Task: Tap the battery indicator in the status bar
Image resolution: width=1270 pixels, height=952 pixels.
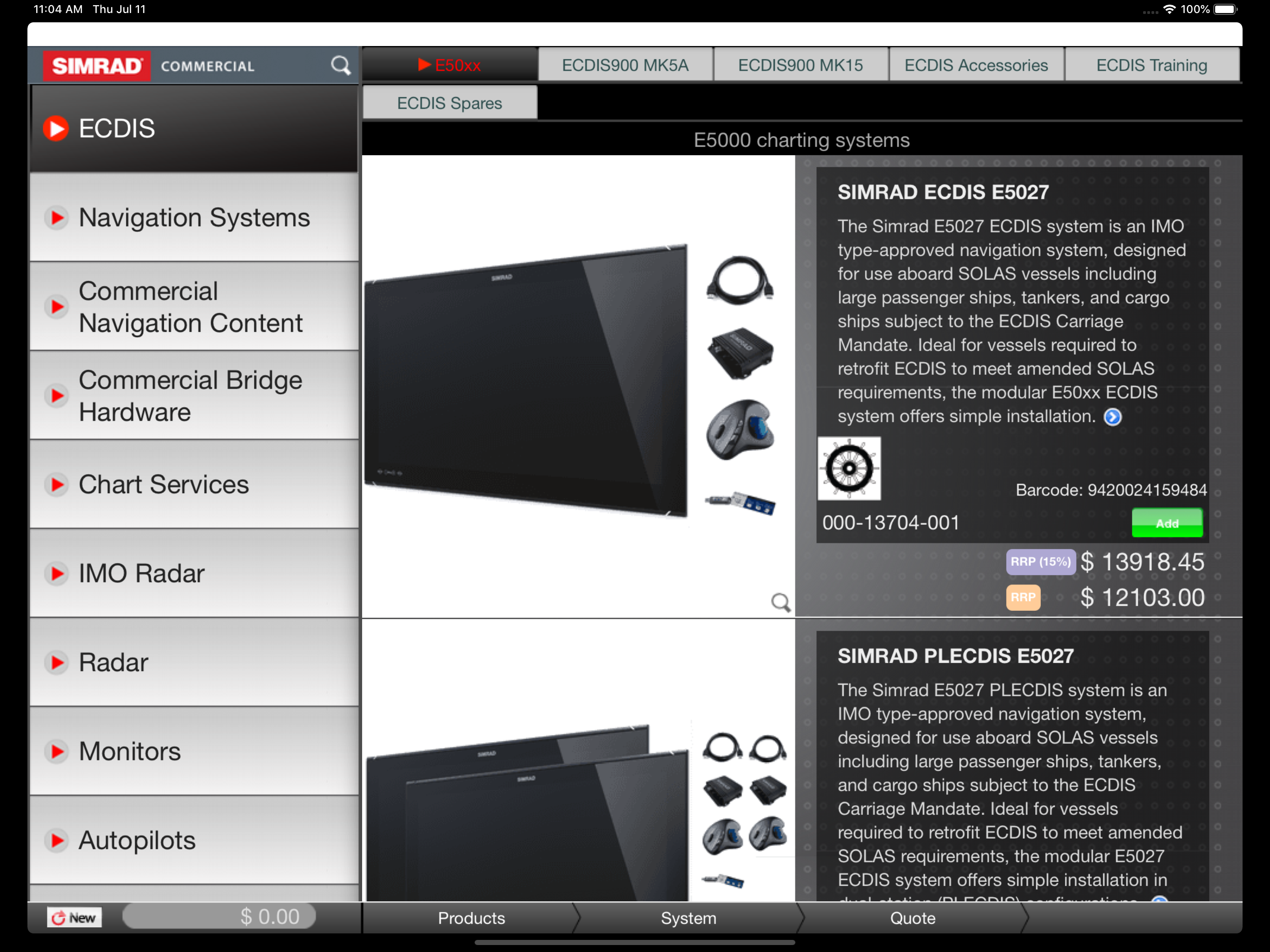Action: click(1226, 9)
